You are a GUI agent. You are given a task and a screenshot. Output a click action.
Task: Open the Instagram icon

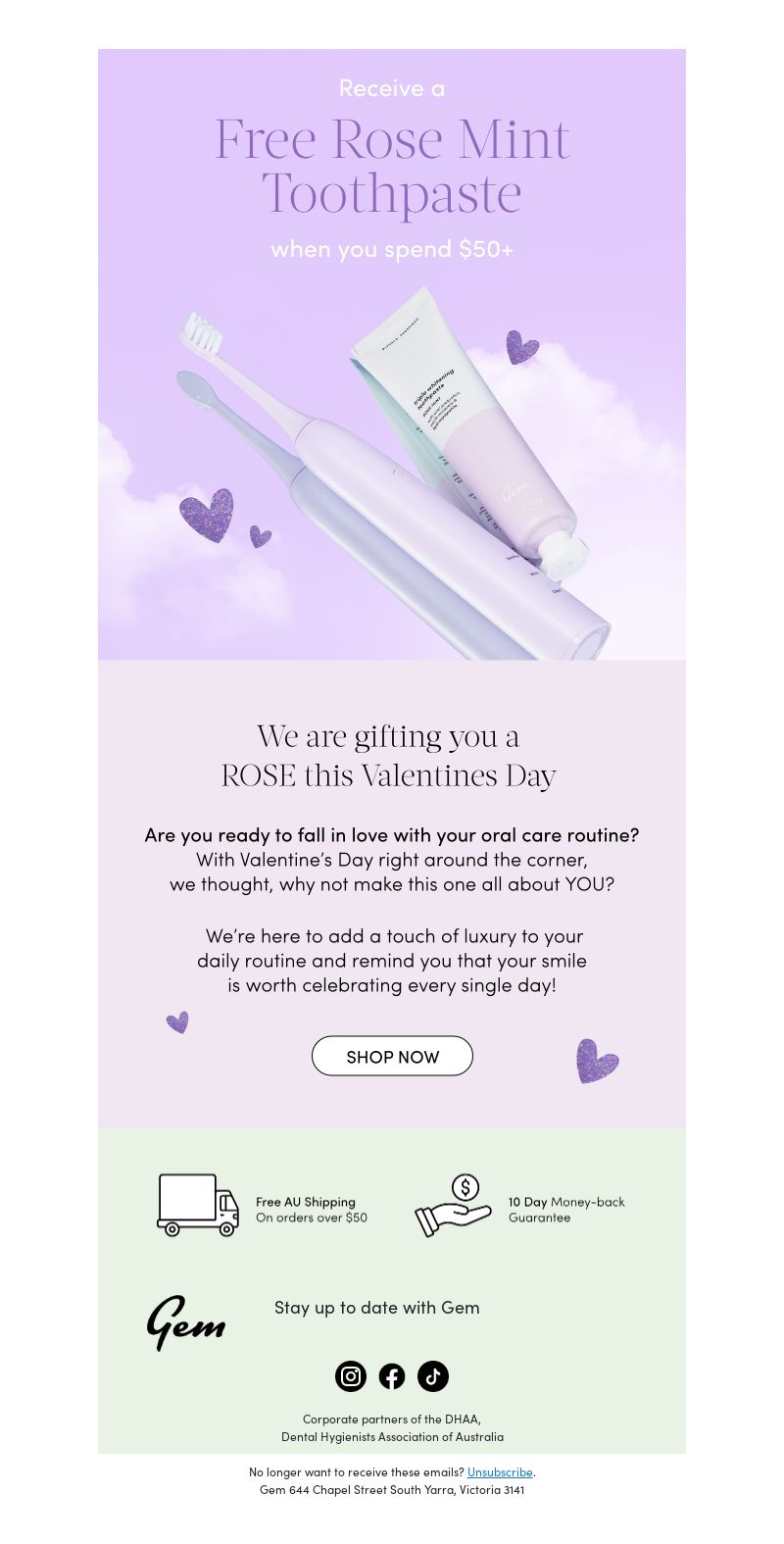(x=351, y=1376)
